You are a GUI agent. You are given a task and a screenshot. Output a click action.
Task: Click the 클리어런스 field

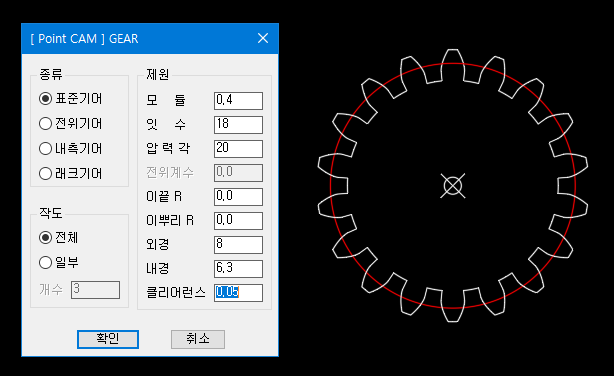[238, 293]
